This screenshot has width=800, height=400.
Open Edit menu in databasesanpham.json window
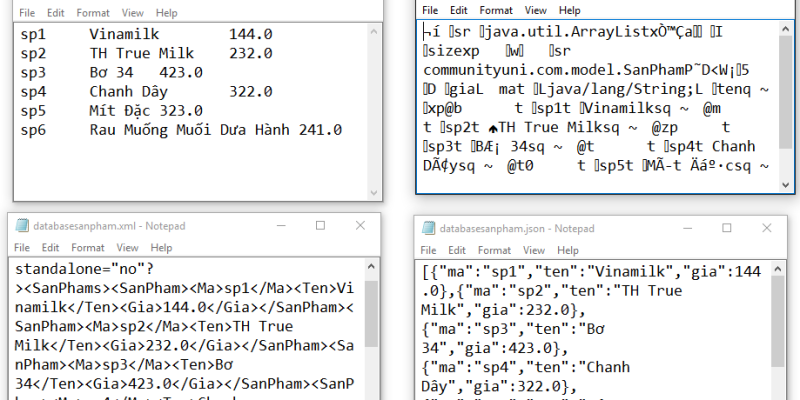(457, 250)
